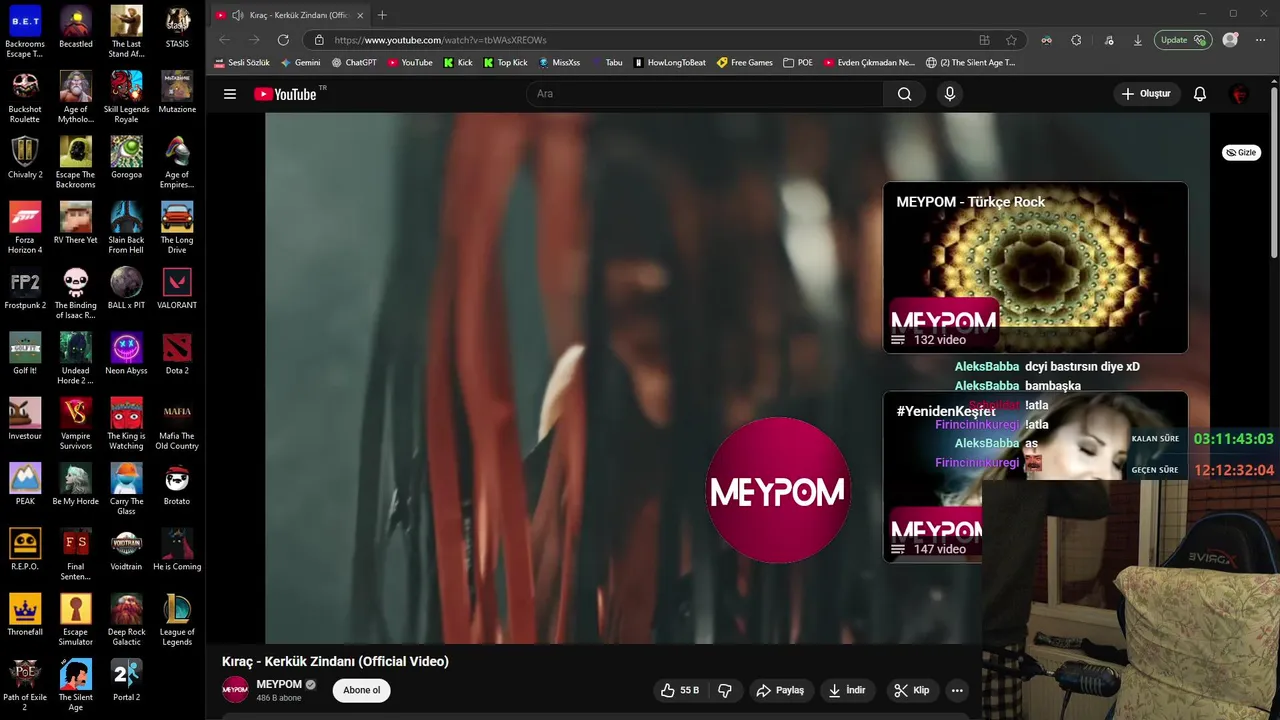The width and height of the screenshot is (1280, 720).
Task: Close the Kıraç browser tab
Action: (x=360, y=15)
